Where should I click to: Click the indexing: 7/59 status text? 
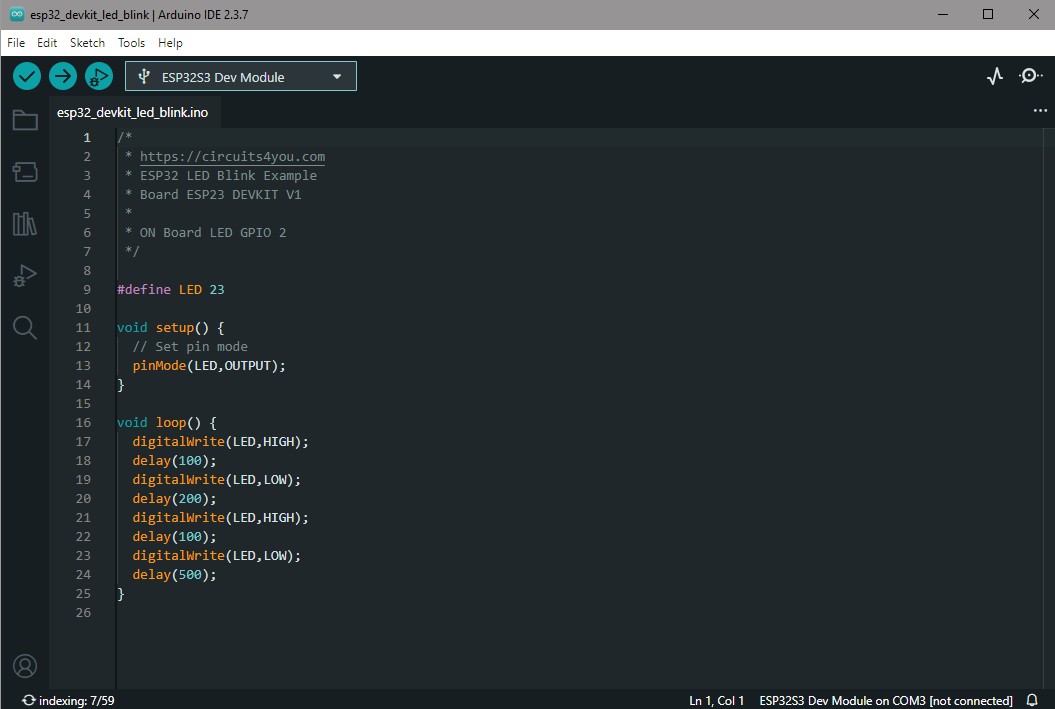(x=76, y=700)
